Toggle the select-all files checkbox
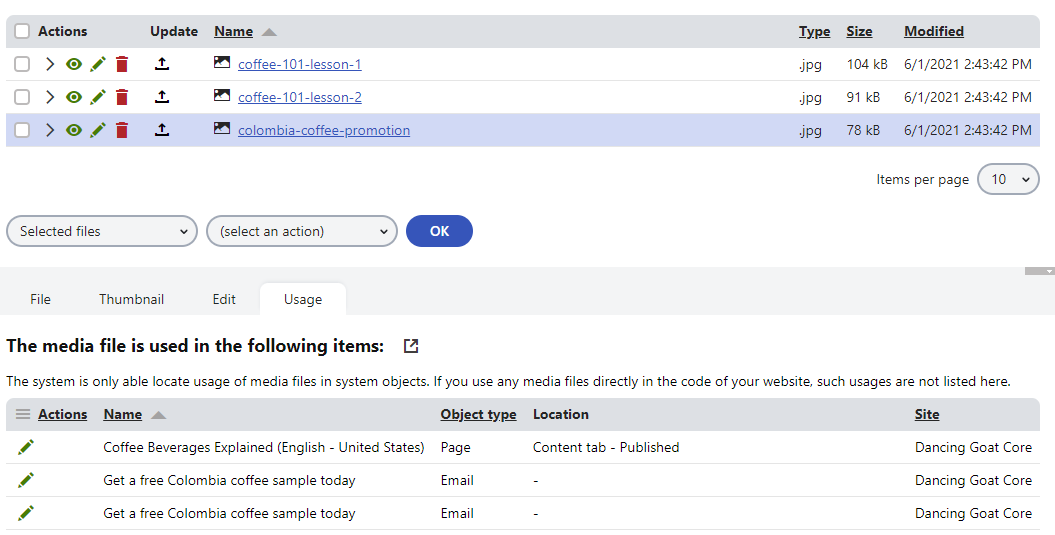Screen dimensions: 1055x535 click(22, 32)
